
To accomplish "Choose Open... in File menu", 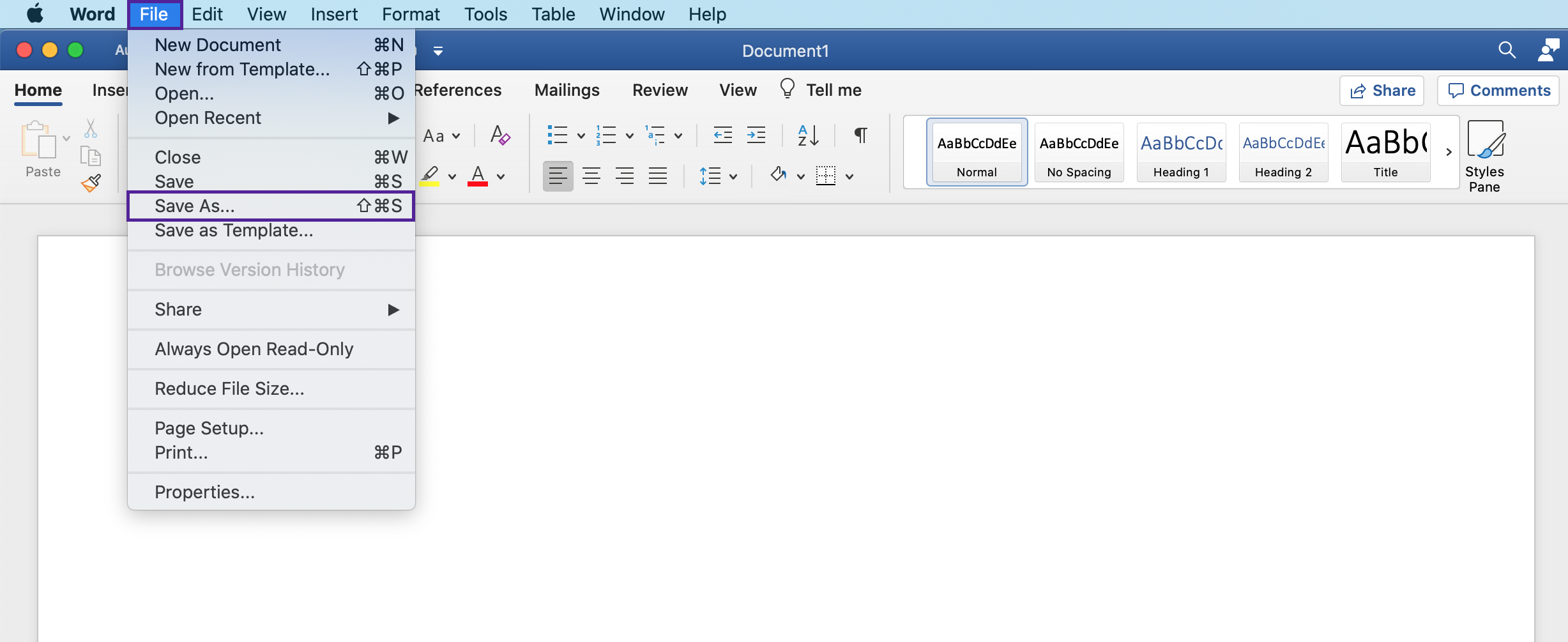I will pos(271,93).
